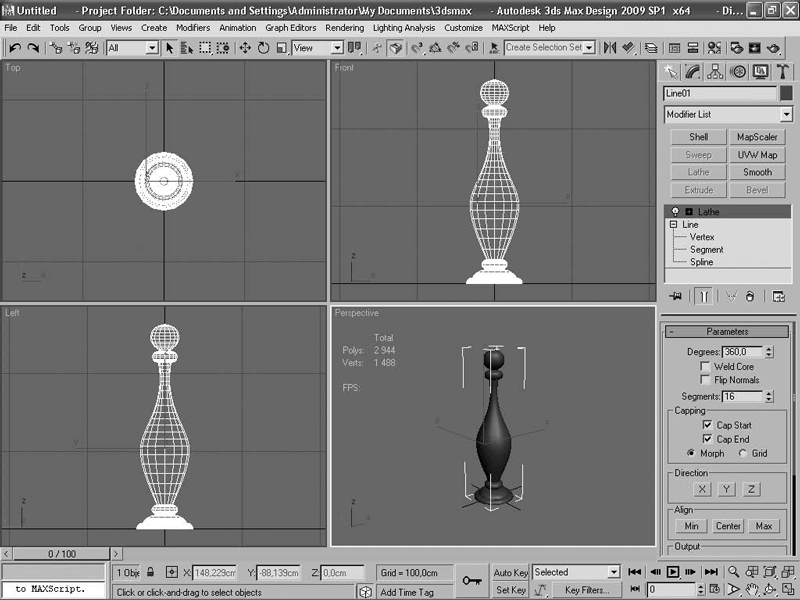Toggle the Auto Key button

point(510,572)
